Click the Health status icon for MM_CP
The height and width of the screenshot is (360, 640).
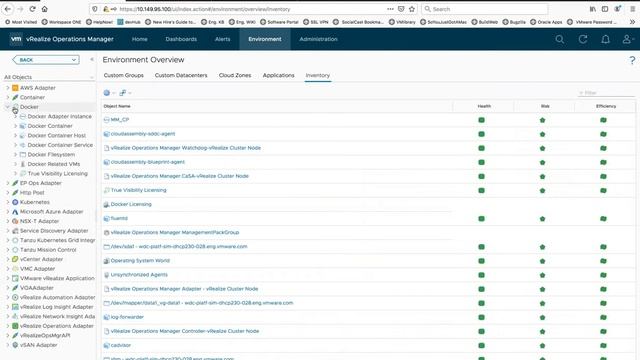pos(482,120)
